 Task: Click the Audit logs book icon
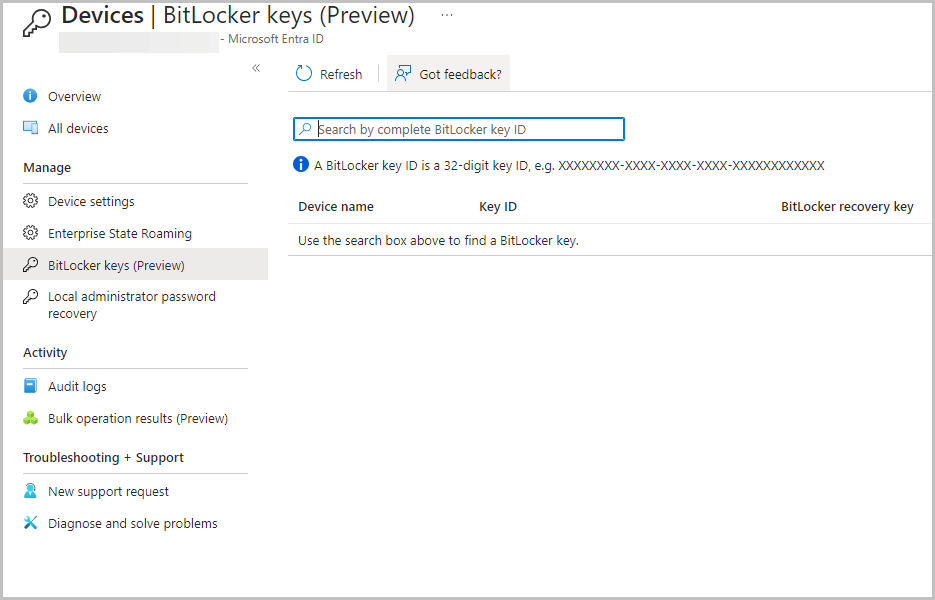coord(30,386)
